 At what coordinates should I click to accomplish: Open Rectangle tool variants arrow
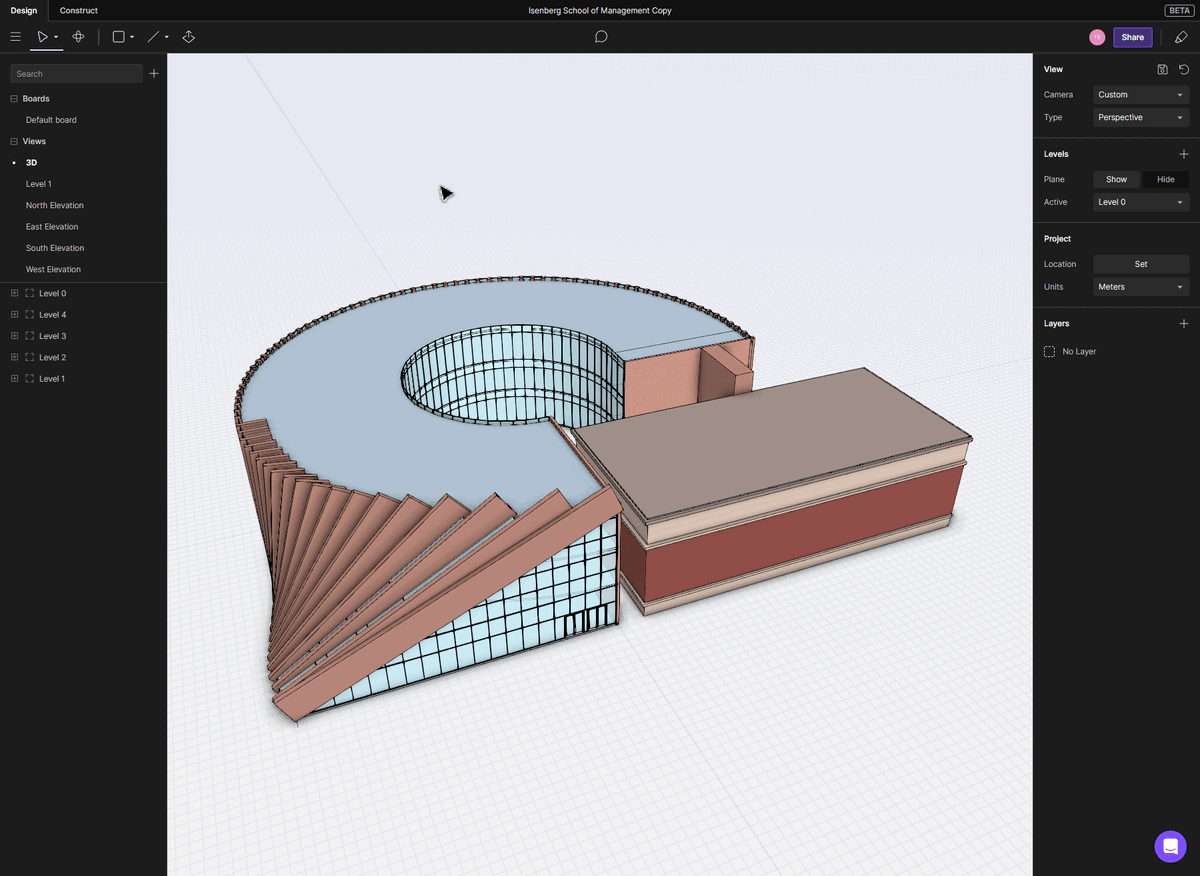coord(132,37)
